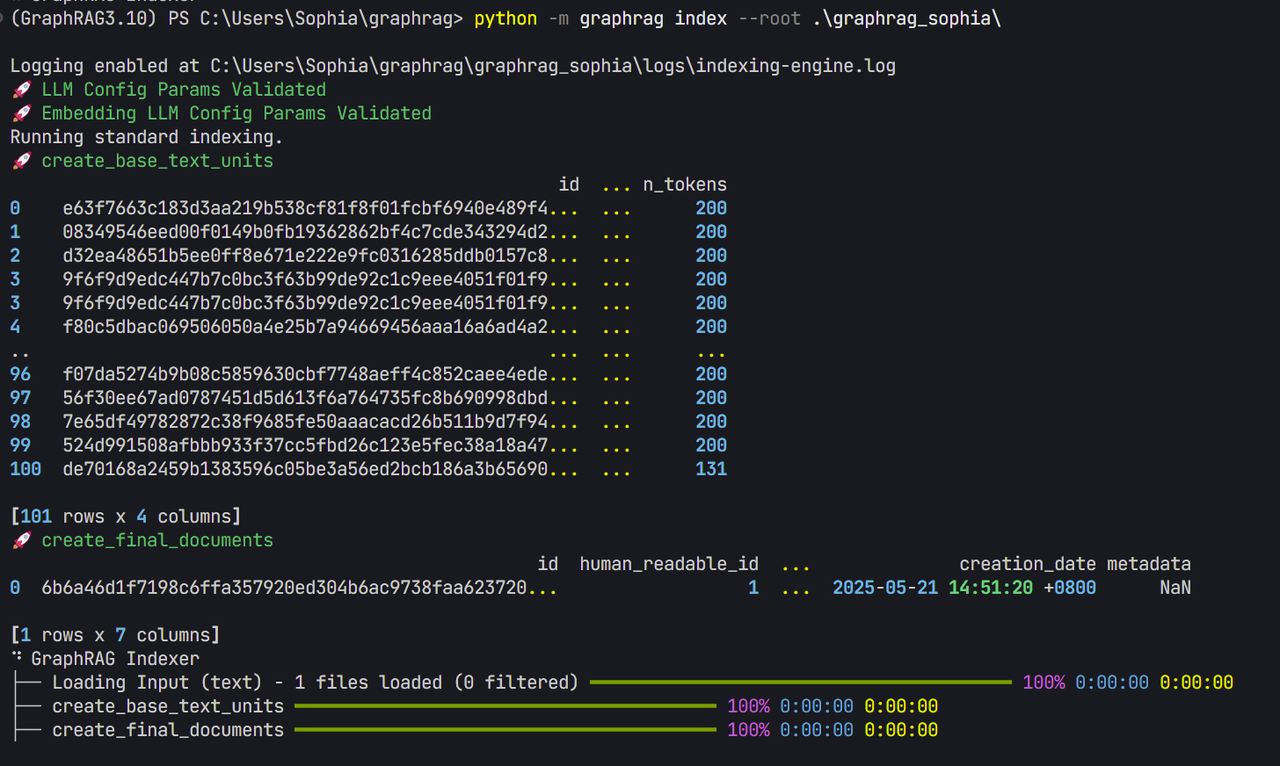
Task: Click the 100% value on the create_base_text_units row
Action: 749,707
